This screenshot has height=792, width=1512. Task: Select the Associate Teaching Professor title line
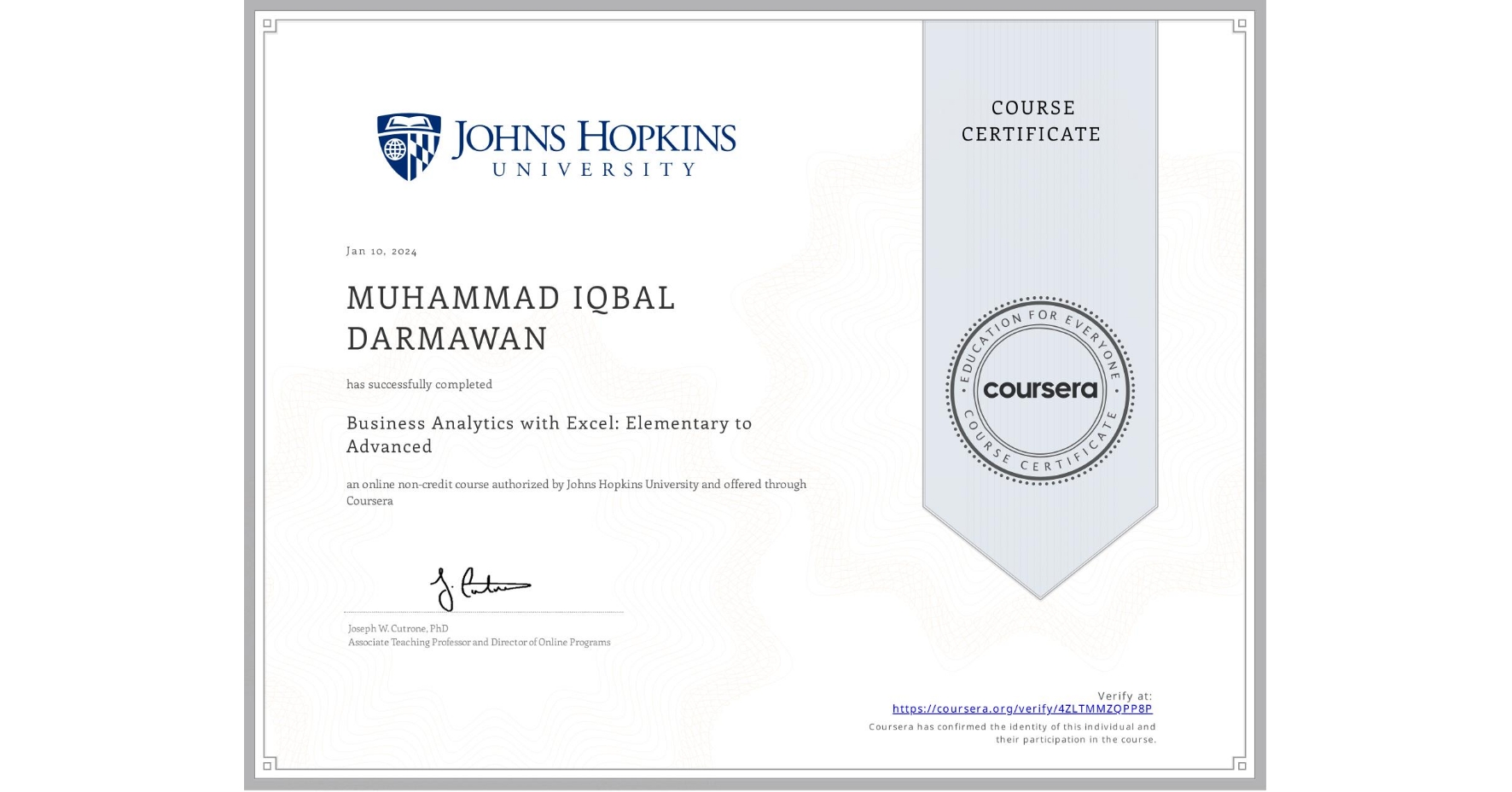coord(478,641)
